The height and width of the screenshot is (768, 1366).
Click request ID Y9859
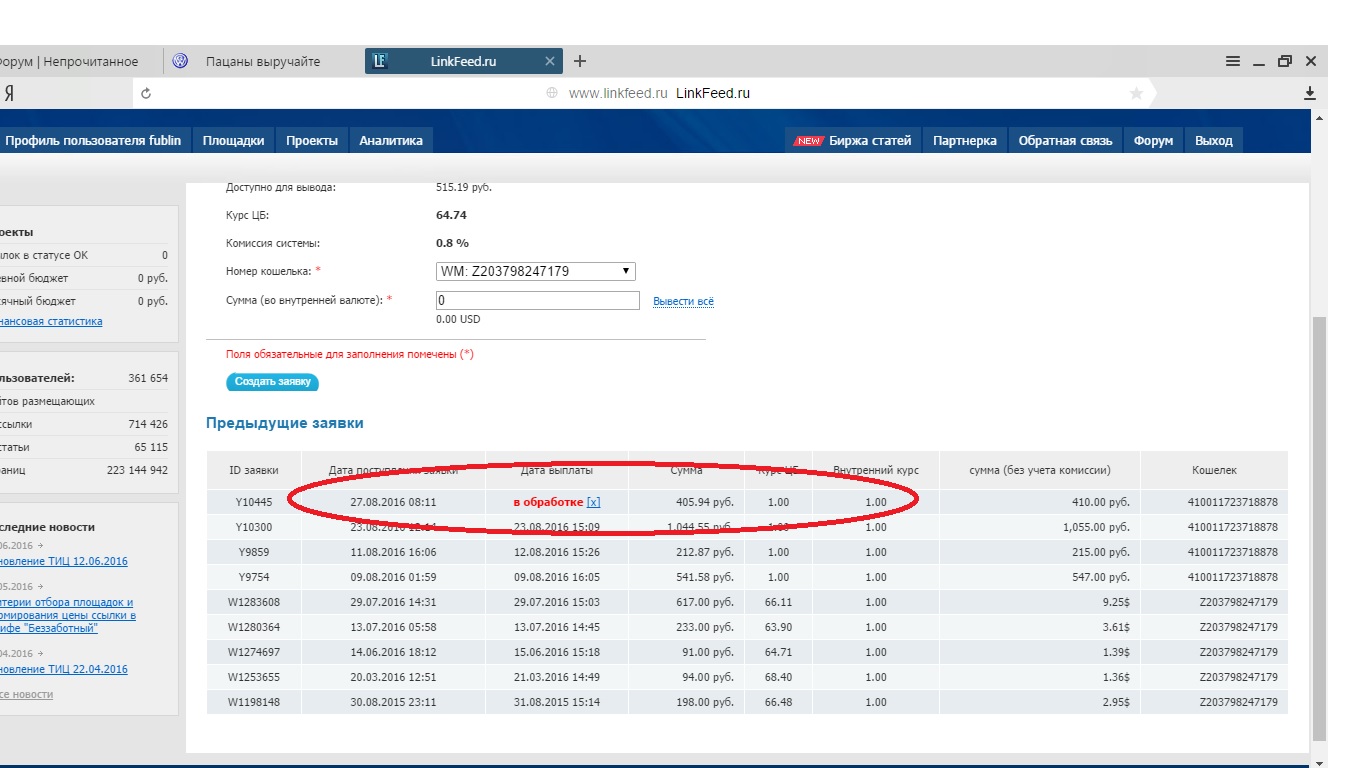[254, 552]
